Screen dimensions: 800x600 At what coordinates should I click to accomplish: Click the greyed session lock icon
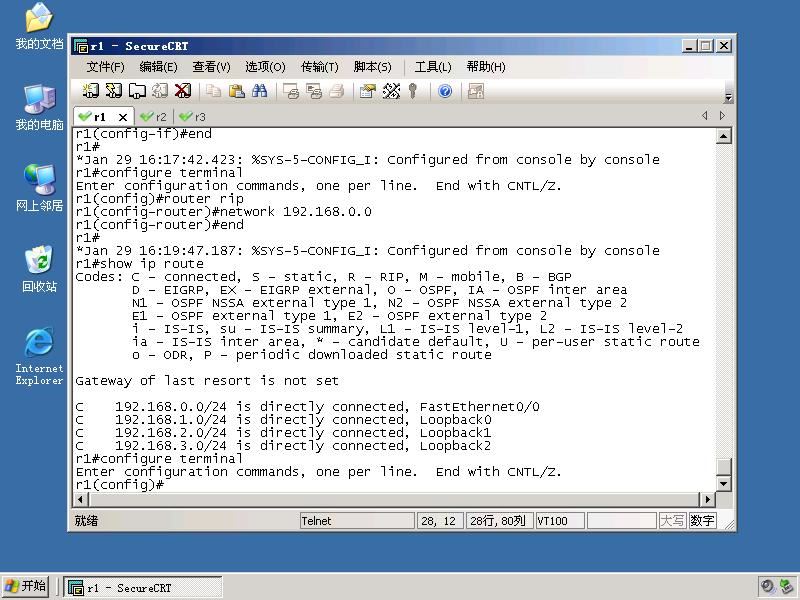click(476, 91)
